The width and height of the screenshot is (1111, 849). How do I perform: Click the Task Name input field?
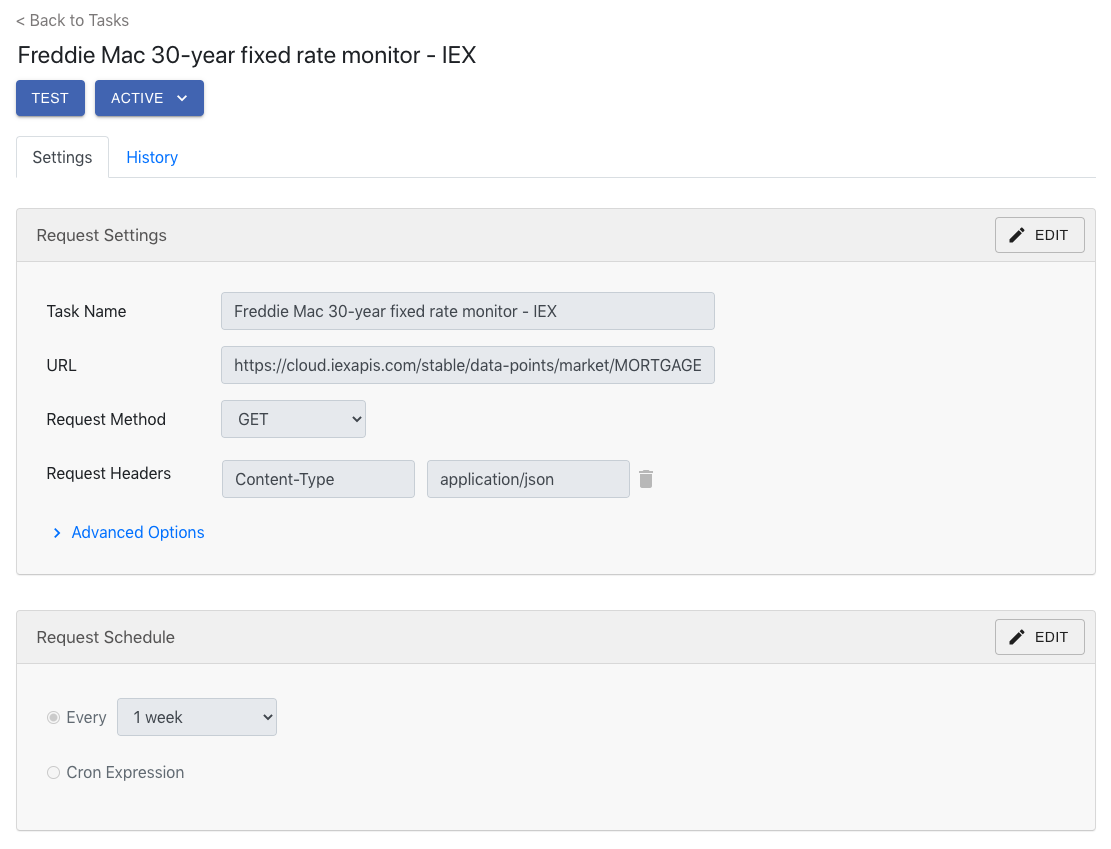[x=468, y=311]
